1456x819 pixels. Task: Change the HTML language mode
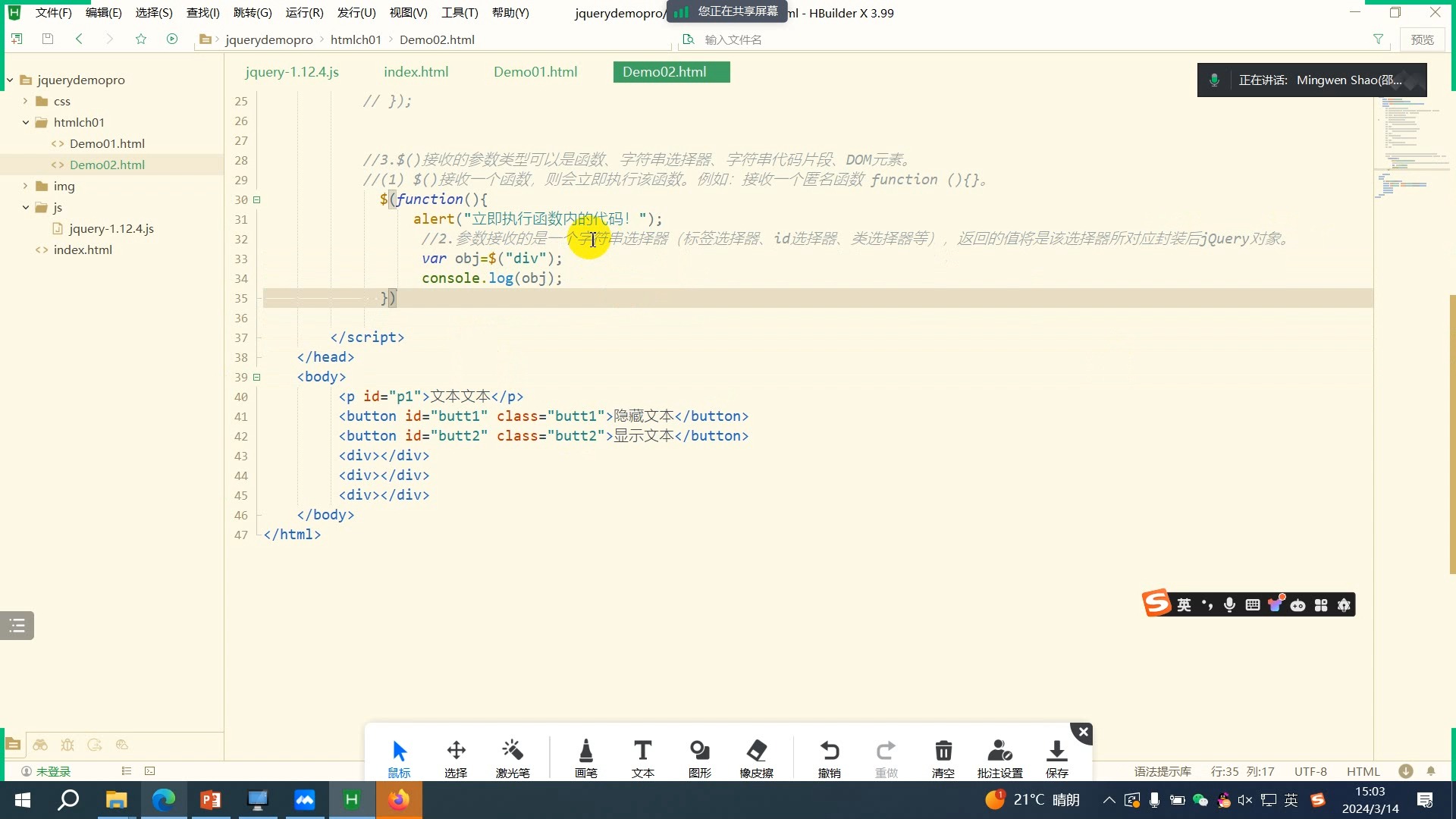(x=1363, y=771)
